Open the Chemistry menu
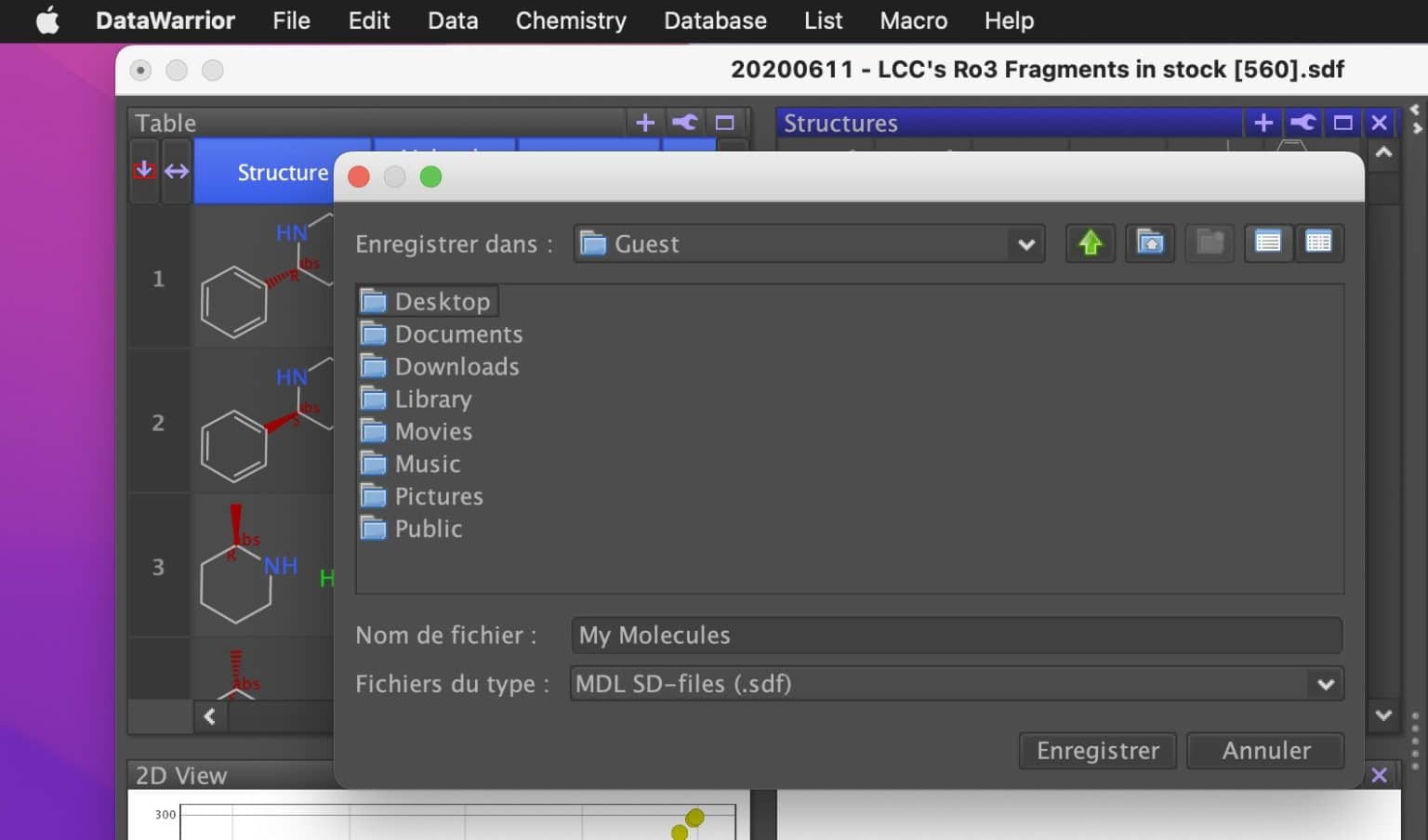1428x840 pixels. click(x=571, y=20)
